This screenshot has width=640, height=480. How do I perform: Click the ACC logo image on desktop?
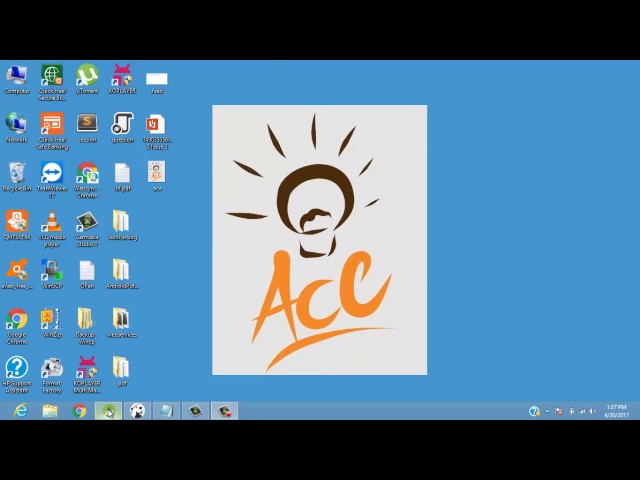point(320,240)
